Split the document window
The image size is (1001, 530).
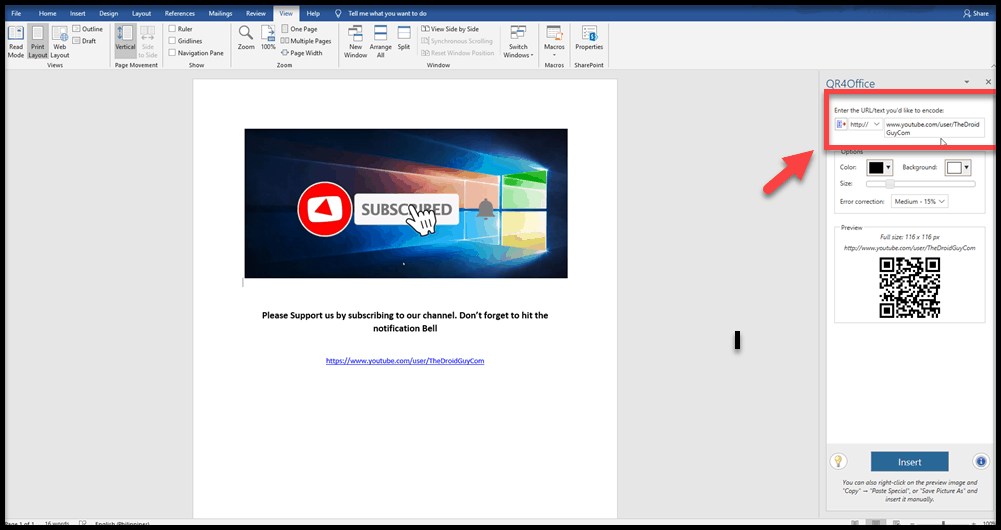tap(404, 38)
